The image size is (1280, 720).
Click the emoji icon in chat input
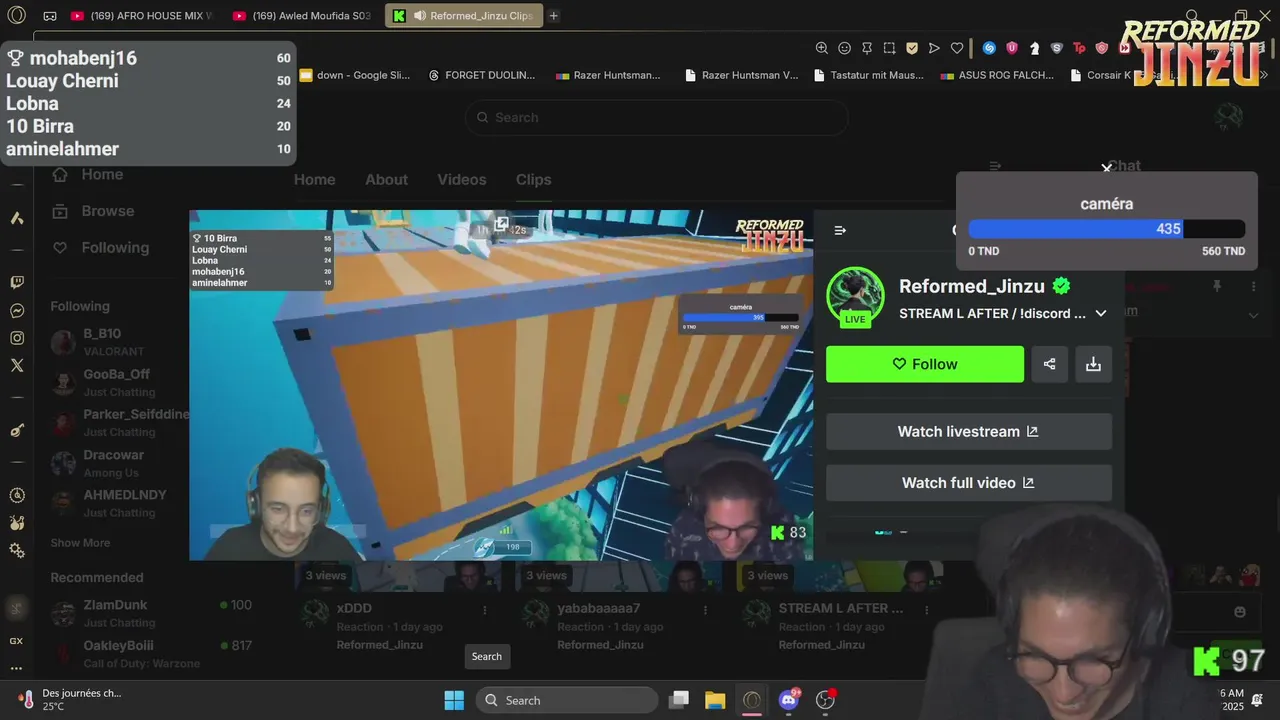pyautogui.click(x=1240, y=612)
